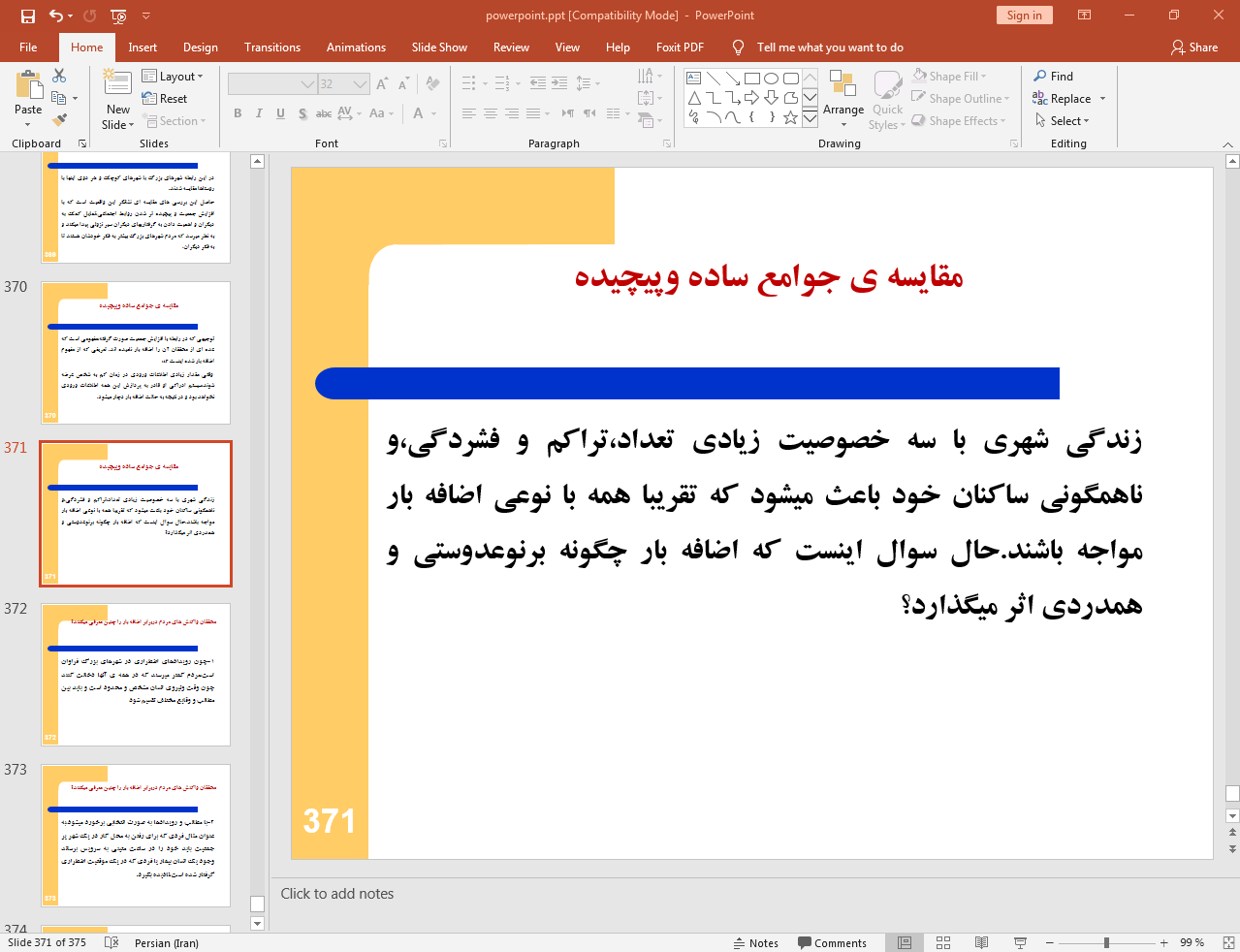Screen dimensions: 1240x952
Task: Click the Decrease List Level icon
Action: click(538, 83)
